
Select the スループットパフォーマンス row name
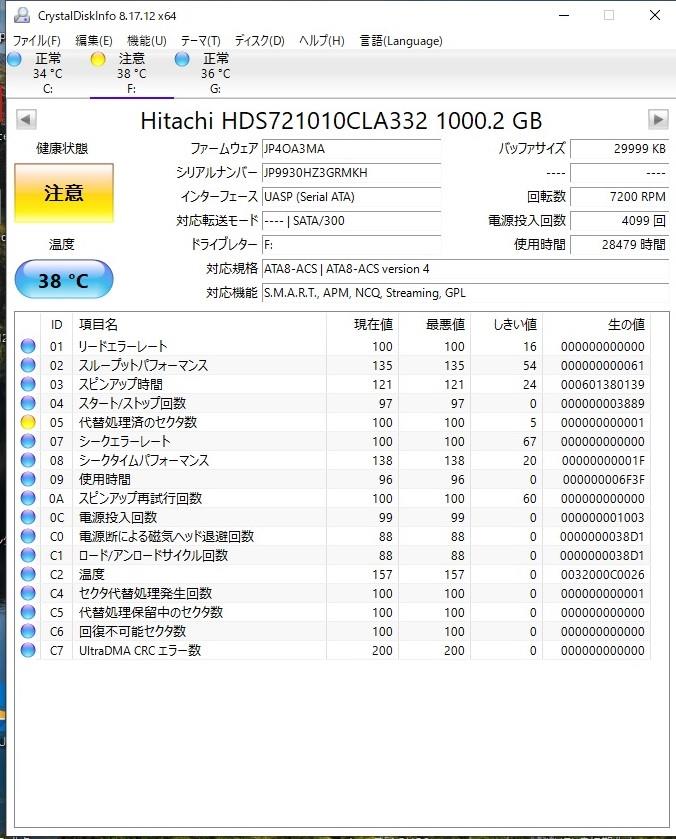[x=143, y=365]
